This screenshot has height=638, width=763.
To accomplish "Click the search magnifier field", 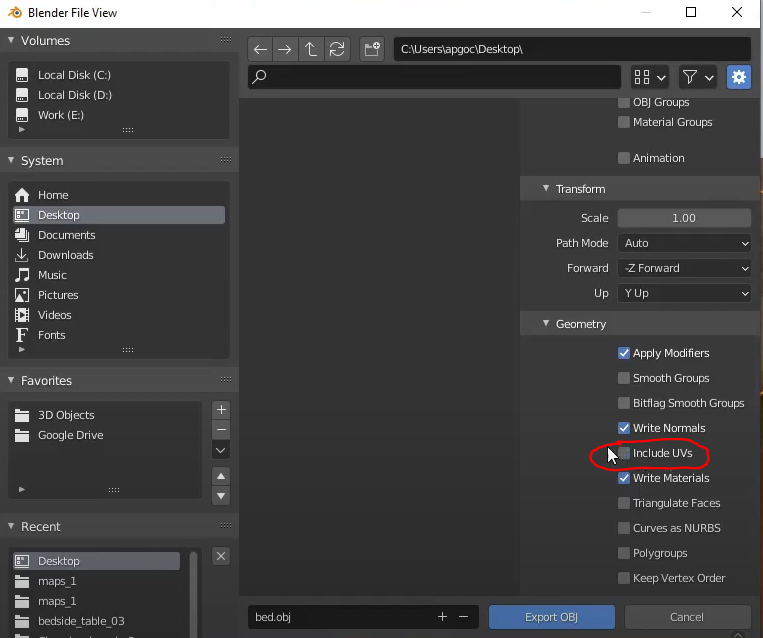I will 434,76.
